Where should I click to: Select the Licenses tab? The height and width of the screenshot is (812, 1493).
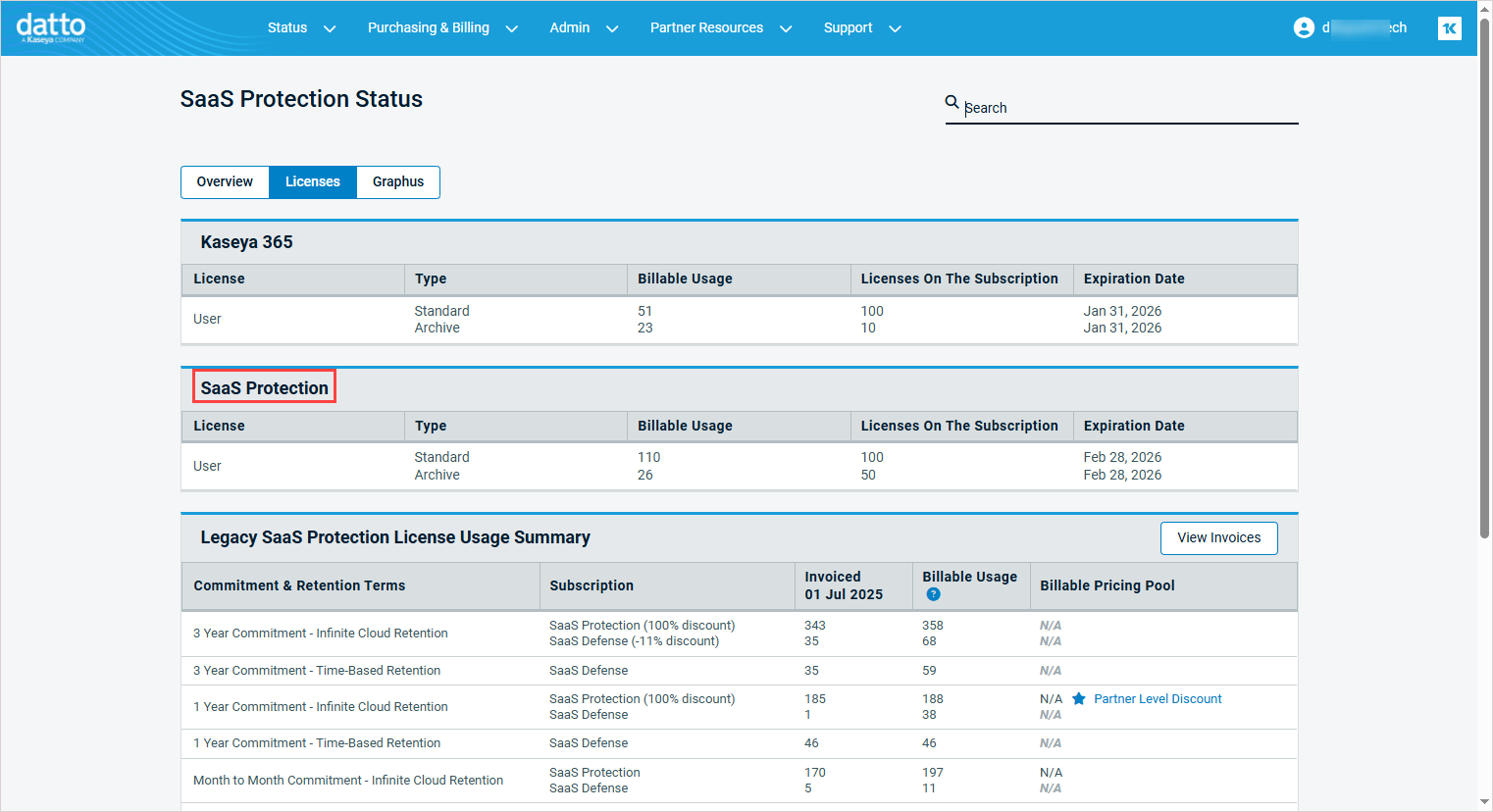(313, 182)
